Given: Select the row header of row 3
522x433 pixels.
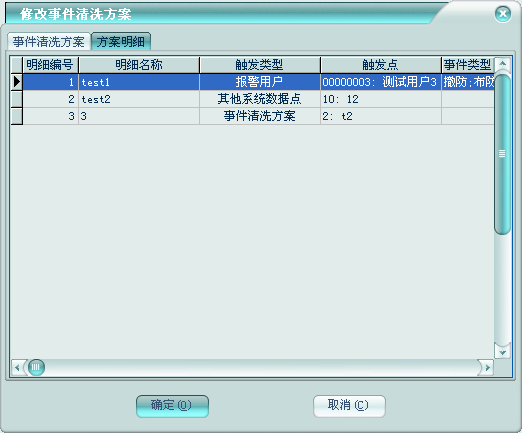Looking at the screenshot, I should 17,116.
